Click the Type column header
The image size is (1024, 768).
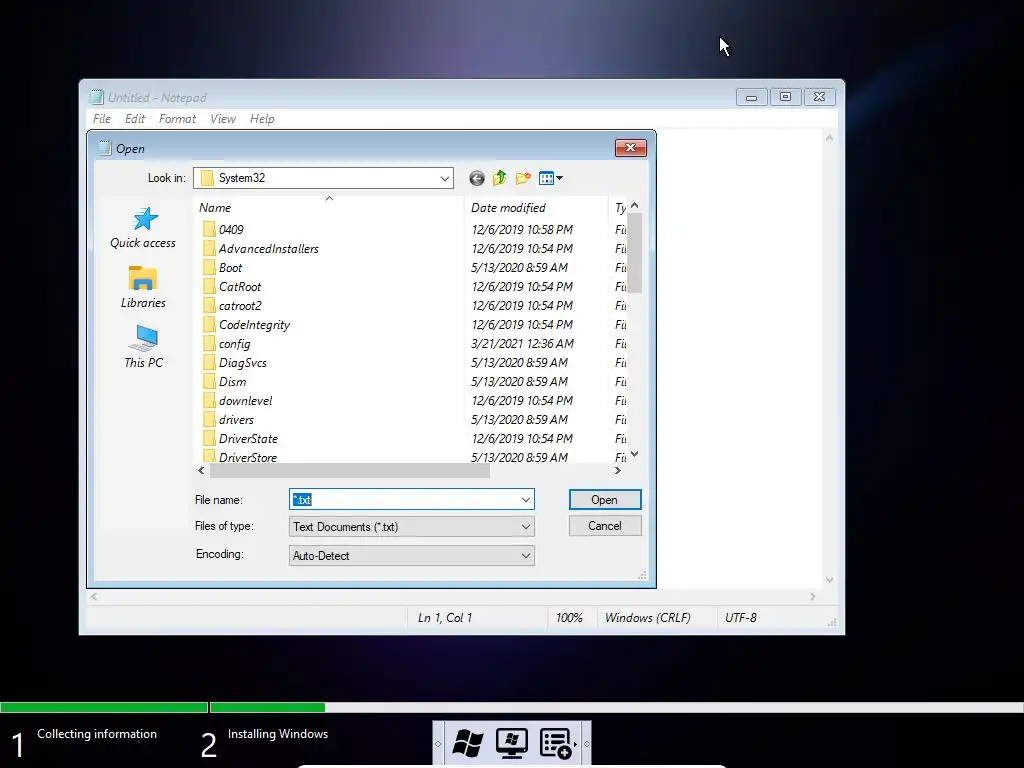(619, 208)
